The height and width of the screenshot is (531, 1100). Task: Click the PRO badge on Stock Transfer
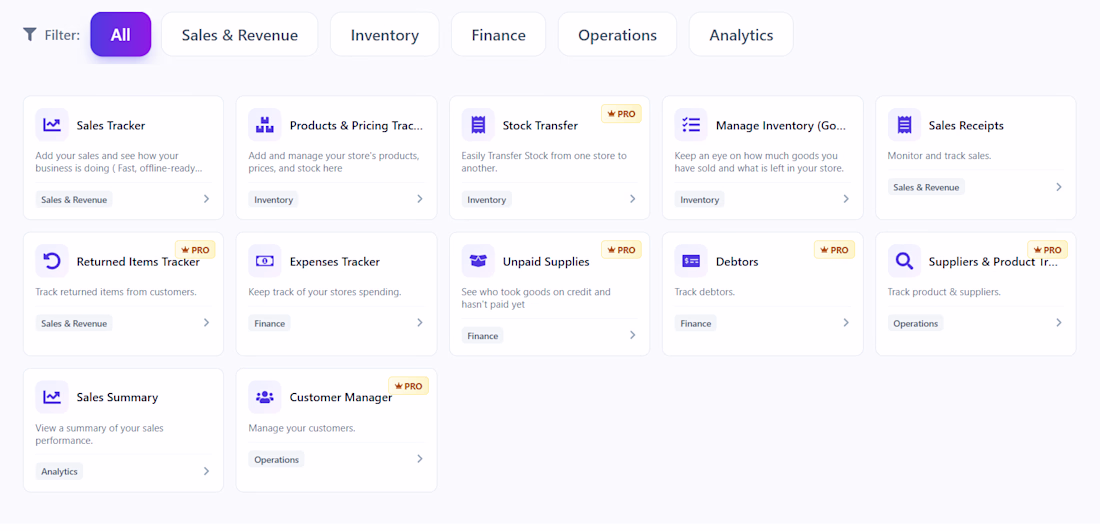pyautogui.click(x=622, y=114)
